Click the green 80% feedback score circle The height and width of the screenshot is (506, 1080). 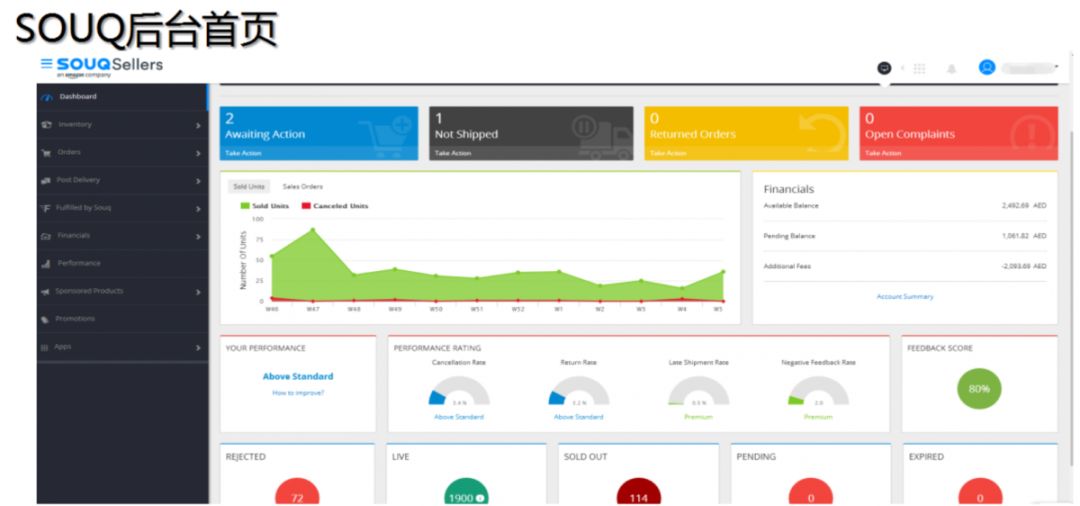pyautogui.click(x=979, y=389)
